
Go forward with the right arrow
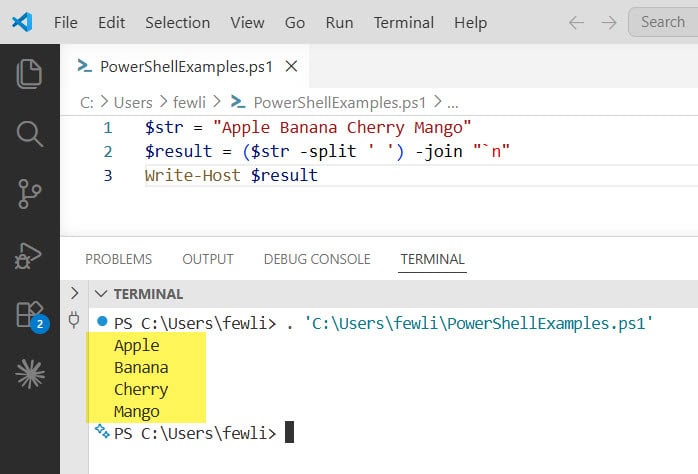[609, 22]
